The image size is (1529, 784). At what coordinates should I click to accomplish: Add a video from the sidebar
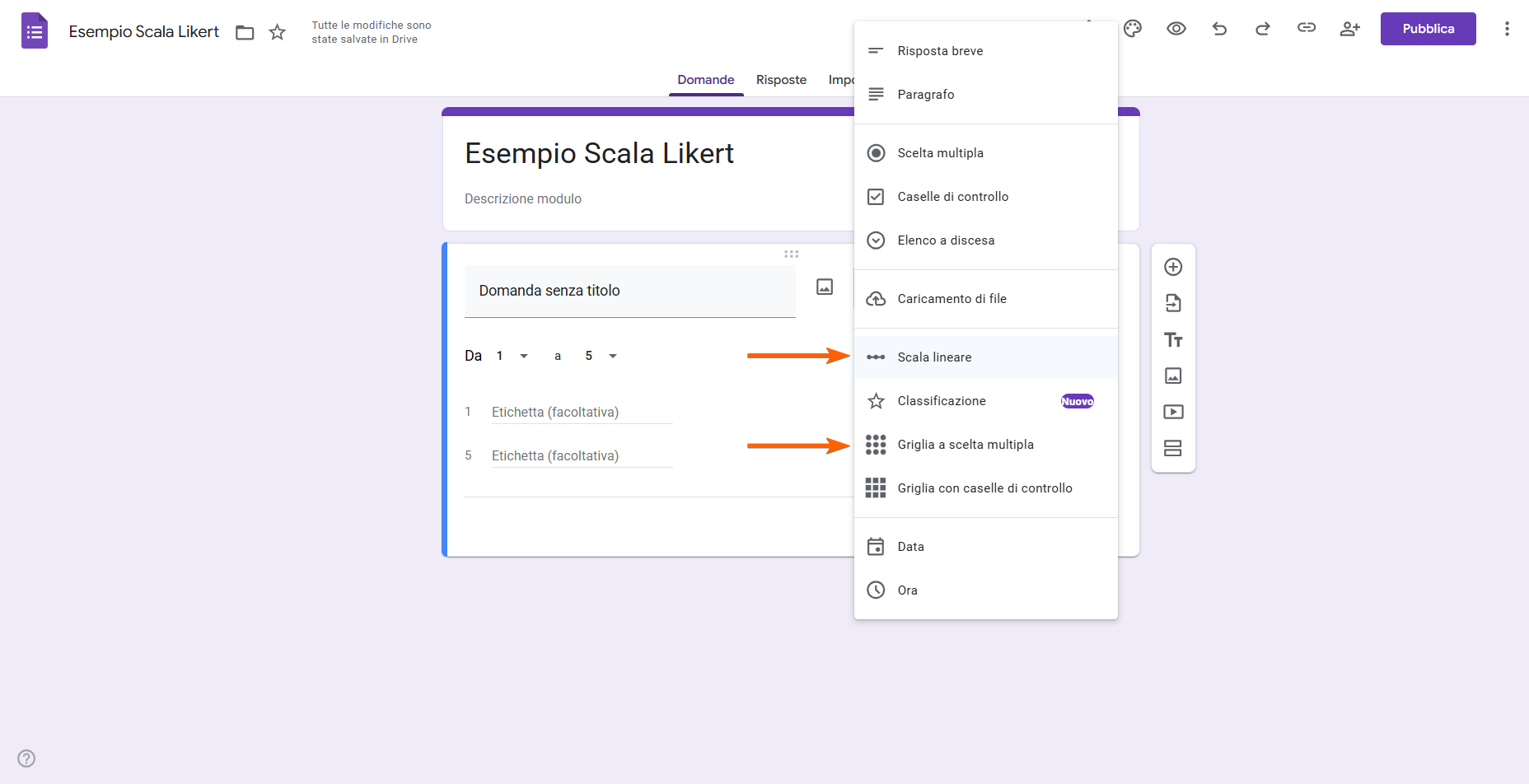[x=1173, y=412]
